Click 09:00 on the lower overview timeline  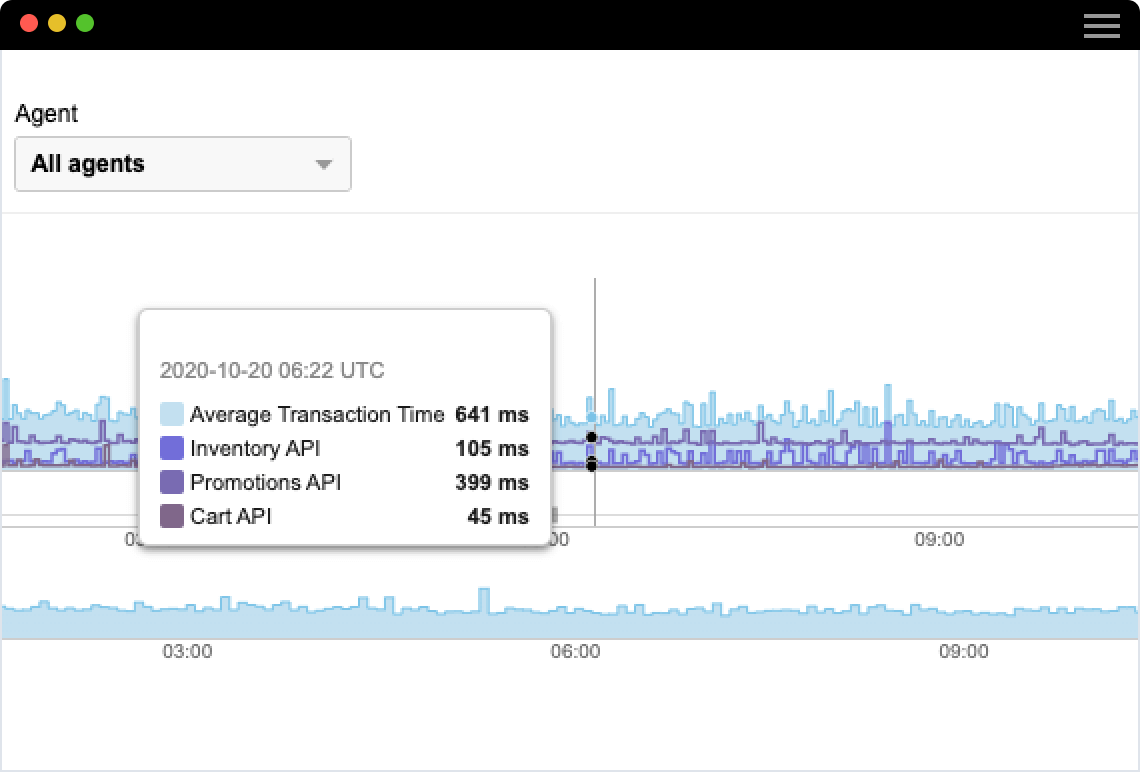click(x=964, y=652)
